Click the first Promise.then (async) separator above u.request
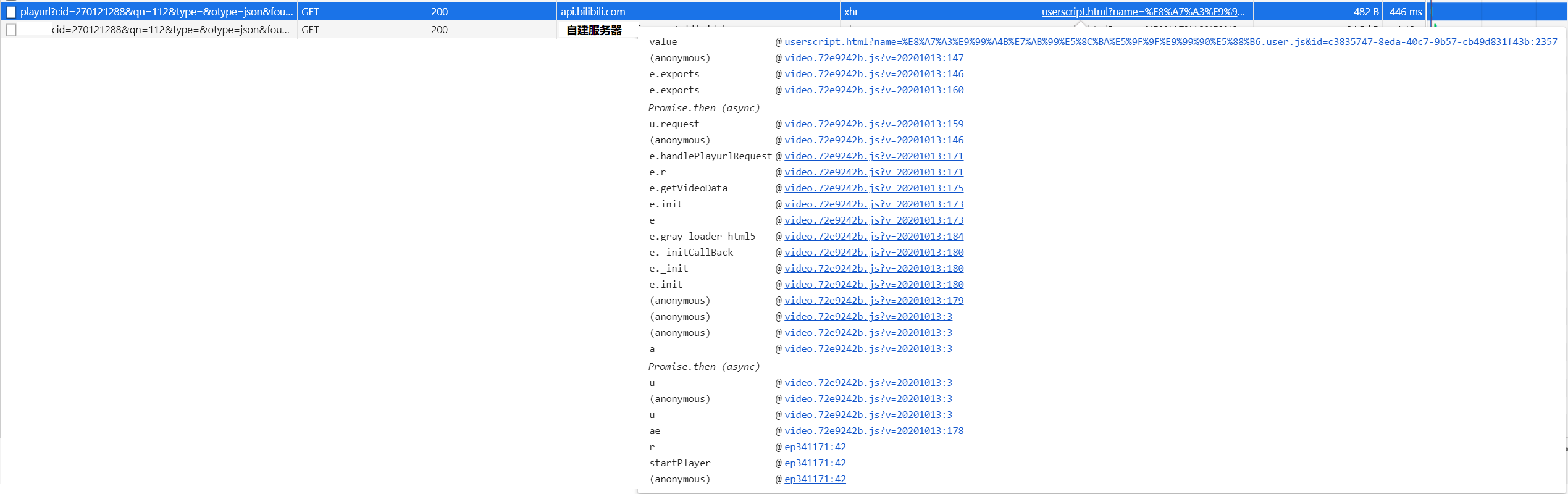The width and height of the screenshot is (1568, 494). point(704,107)
